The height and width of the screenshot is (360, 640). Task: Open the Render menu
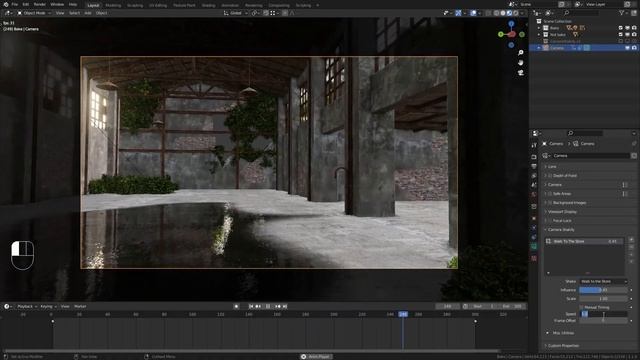click(40, 4)
